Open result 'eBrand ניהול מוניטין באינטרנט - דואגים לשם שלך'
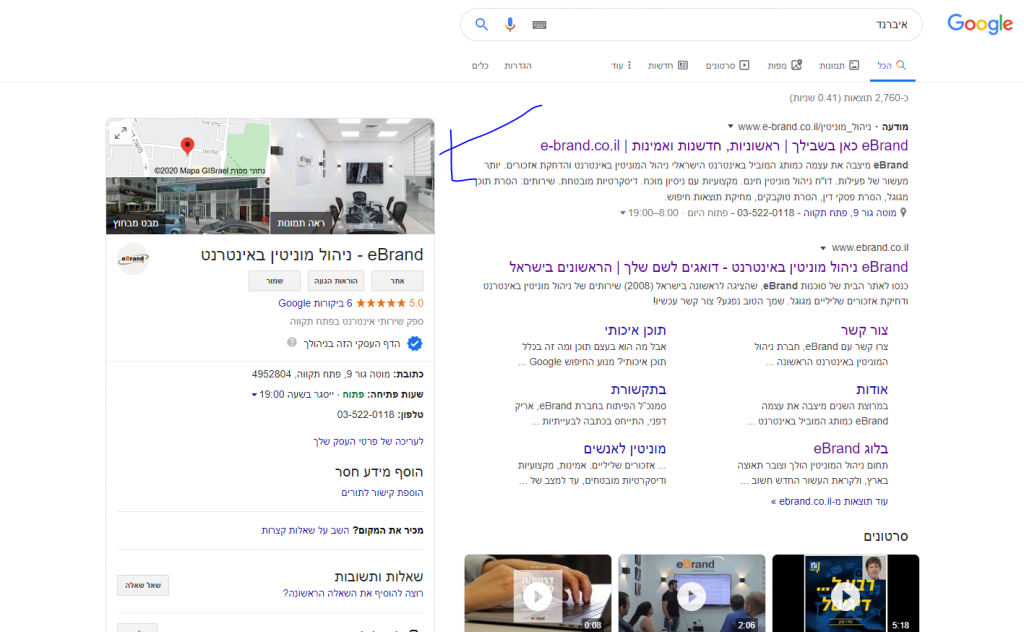Image resolution: width=1024 pixels, height=632 pixels. pos(709,267)
